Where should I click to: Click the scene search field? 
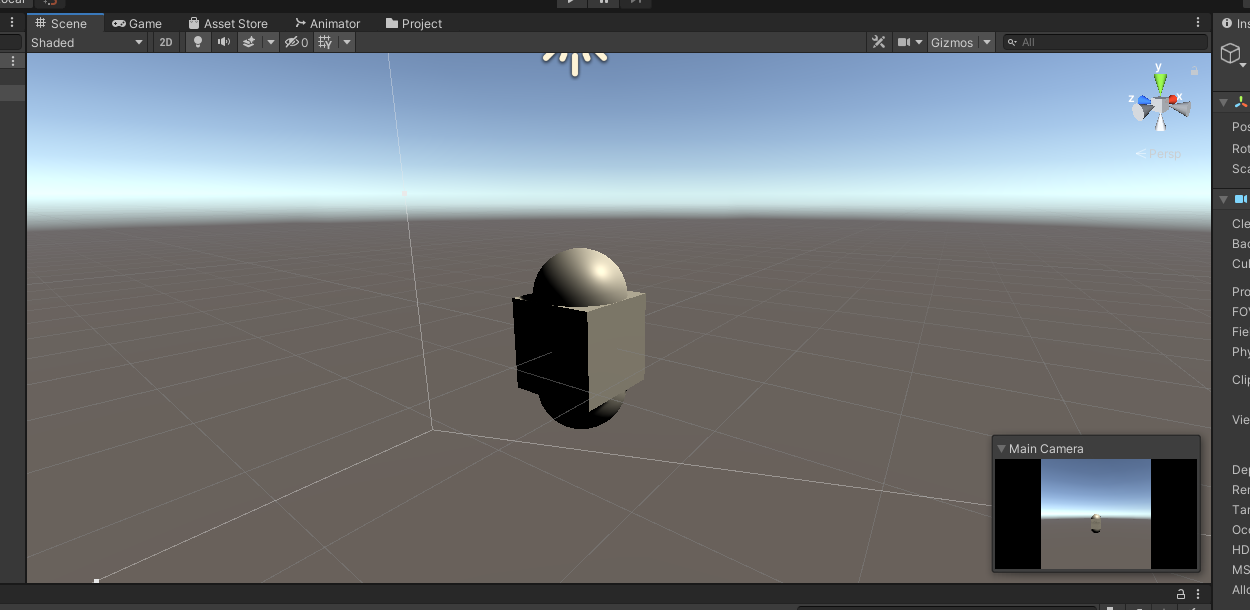(x=1105, y=42)
